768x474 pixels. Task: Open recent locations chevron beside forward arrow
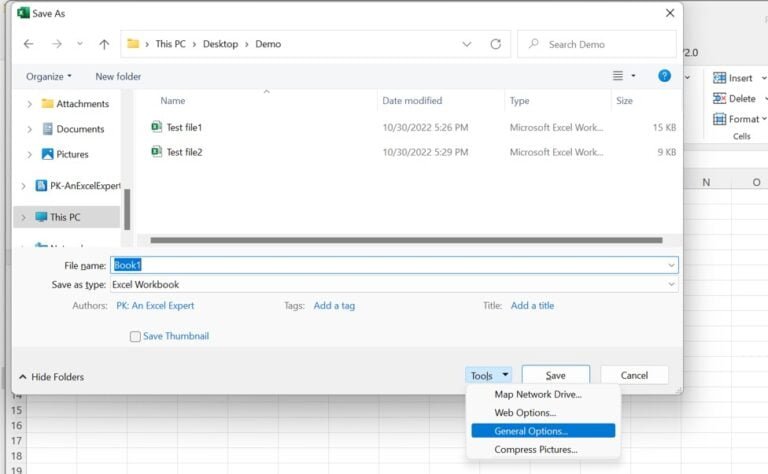80,44
